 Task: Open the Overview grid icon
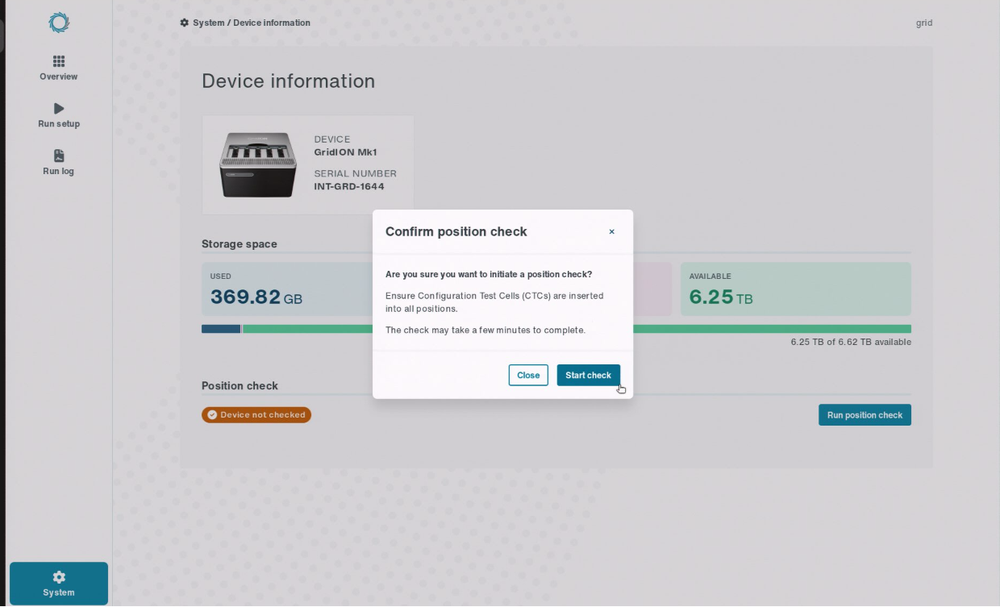click(59, 61)
